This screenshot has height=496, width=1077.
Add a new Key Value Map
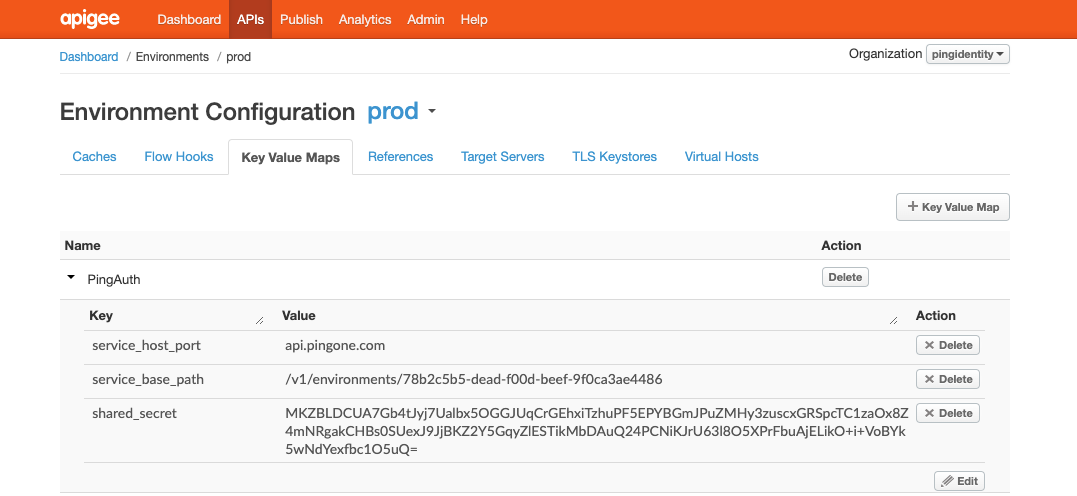953,207
